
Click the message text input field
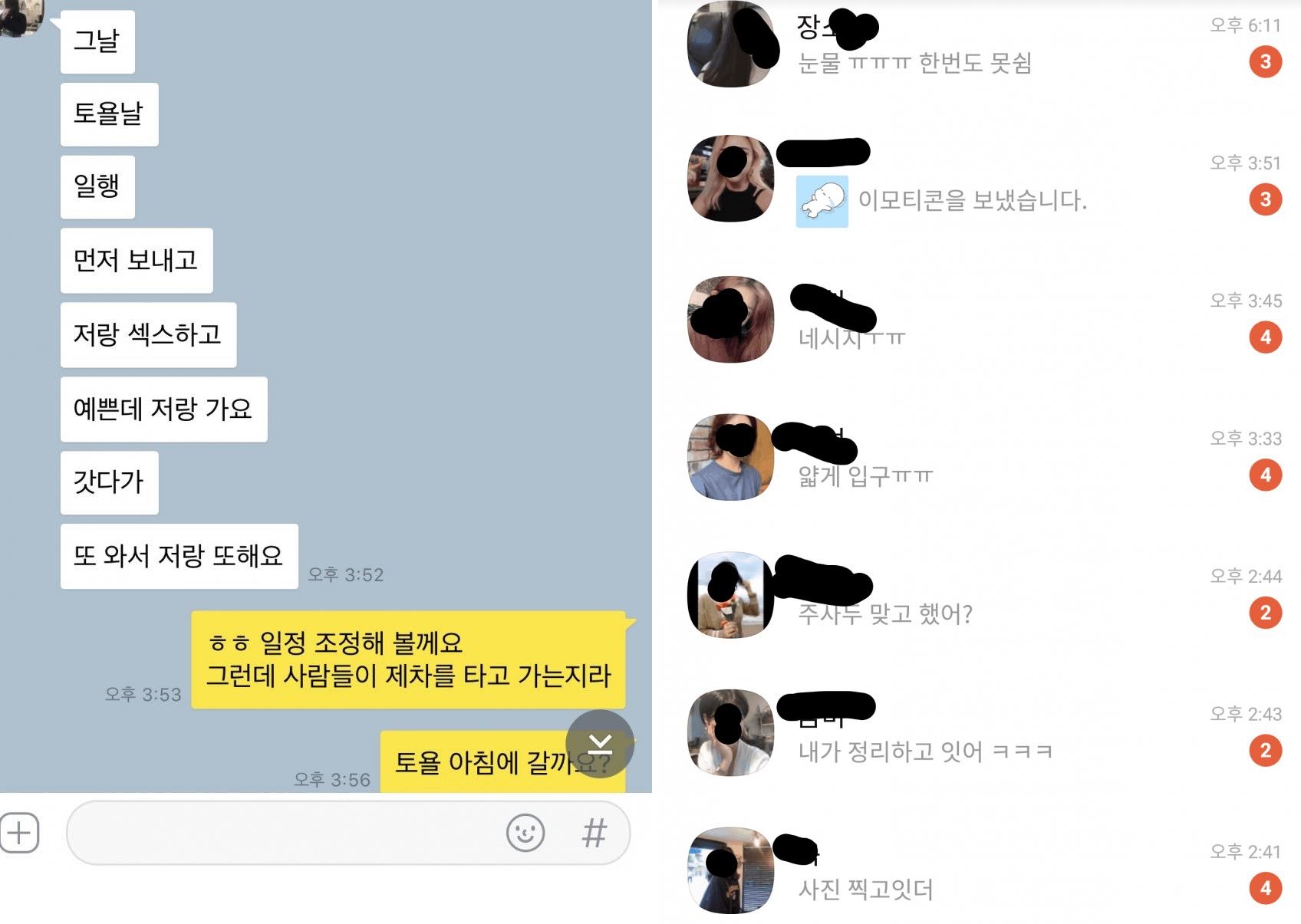(348, 833)
